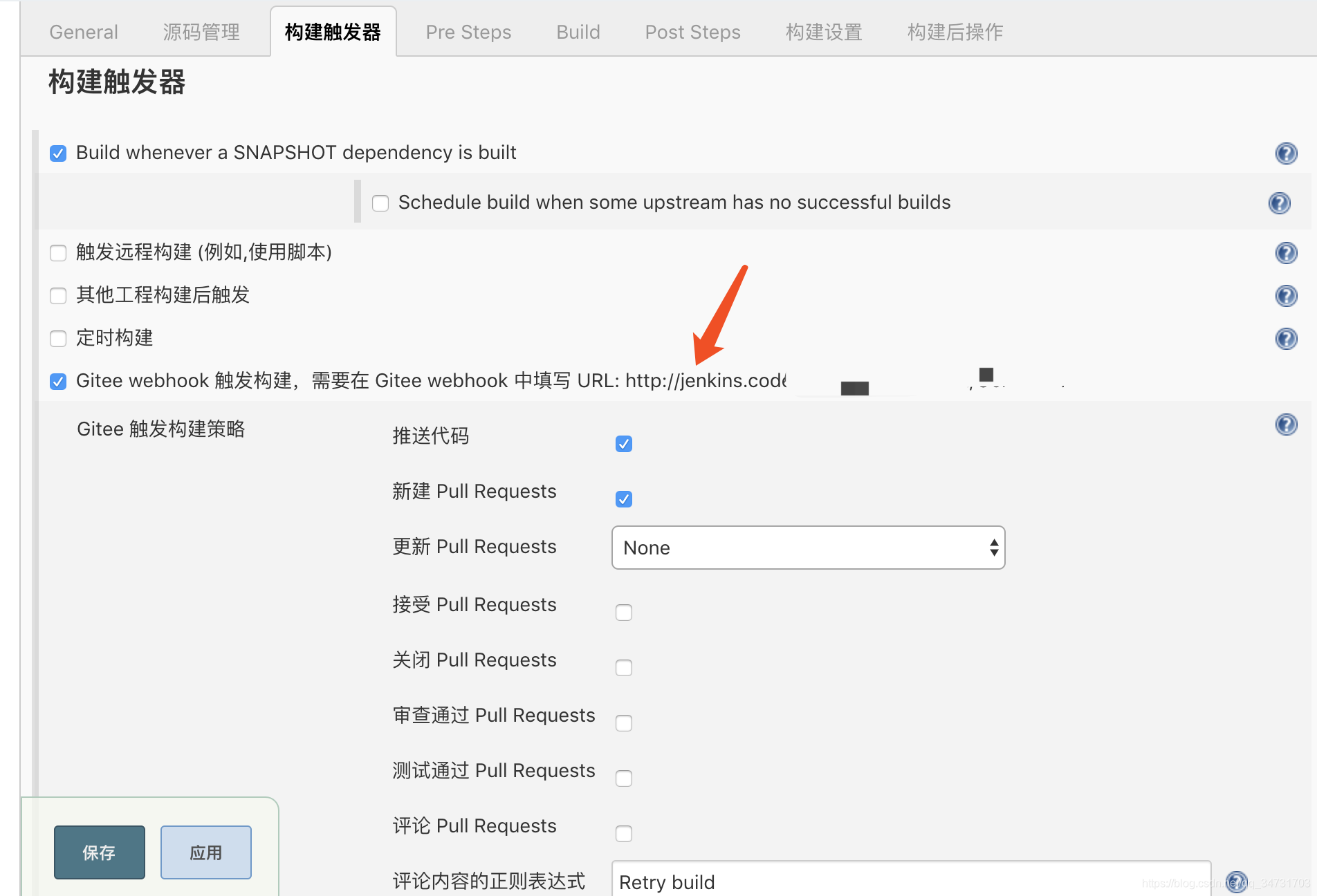Enable 审查通过 Pull Requests checkbox
This screenshot has height=896, width=1317.
[624, 722]
